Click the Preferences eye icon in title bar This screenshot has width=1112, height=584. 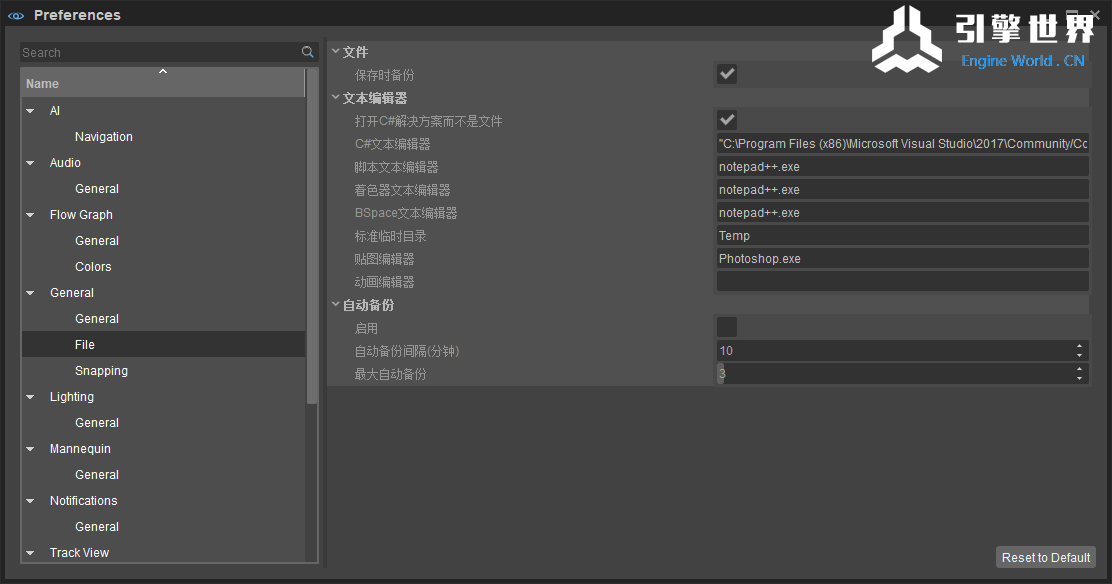tap(16, 15)
